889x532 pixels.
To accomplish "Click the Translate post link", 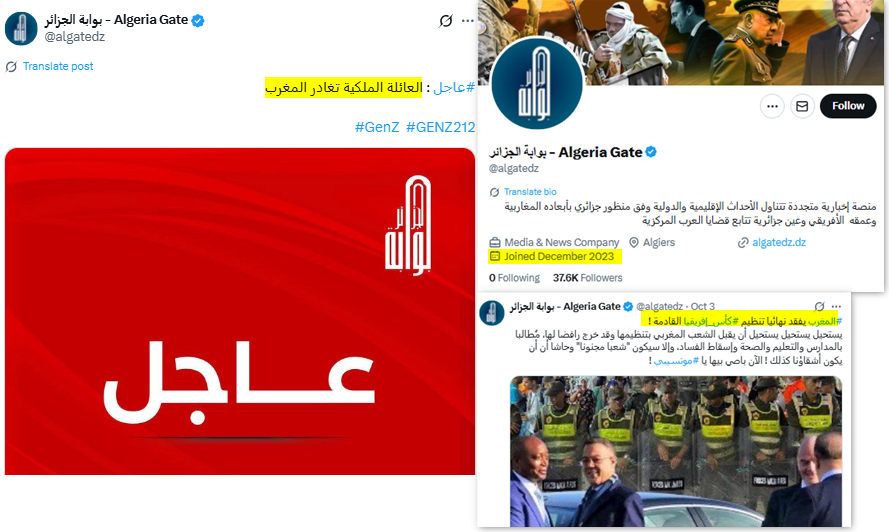I will click(x=58, y=66).
